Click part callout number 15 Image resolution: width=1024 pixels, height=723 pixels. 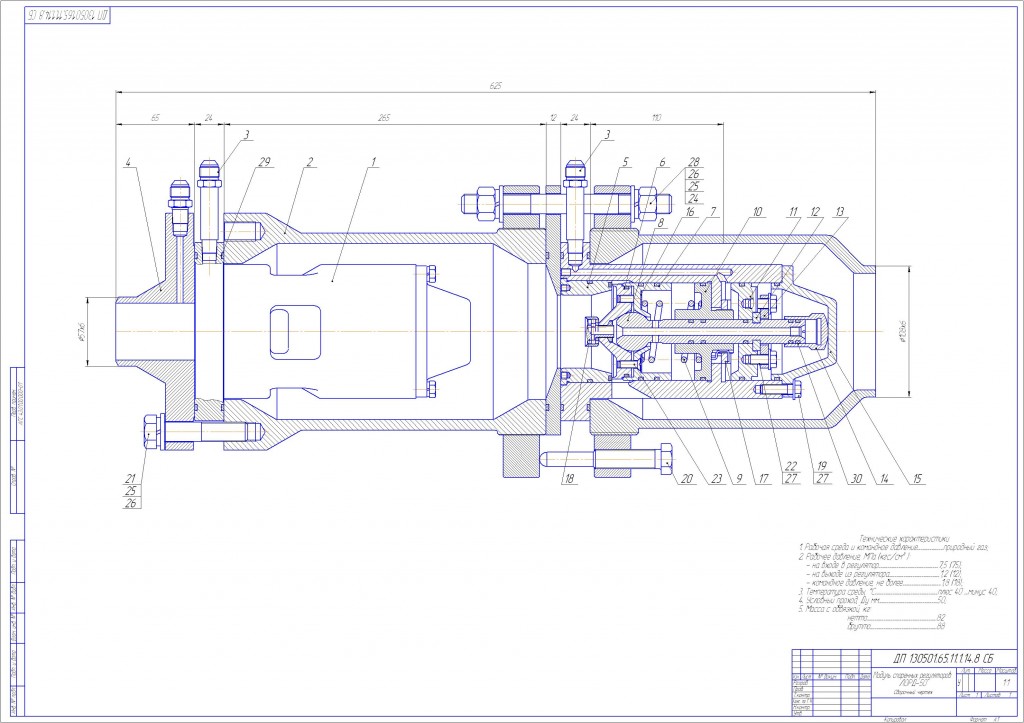click(917, 479)
